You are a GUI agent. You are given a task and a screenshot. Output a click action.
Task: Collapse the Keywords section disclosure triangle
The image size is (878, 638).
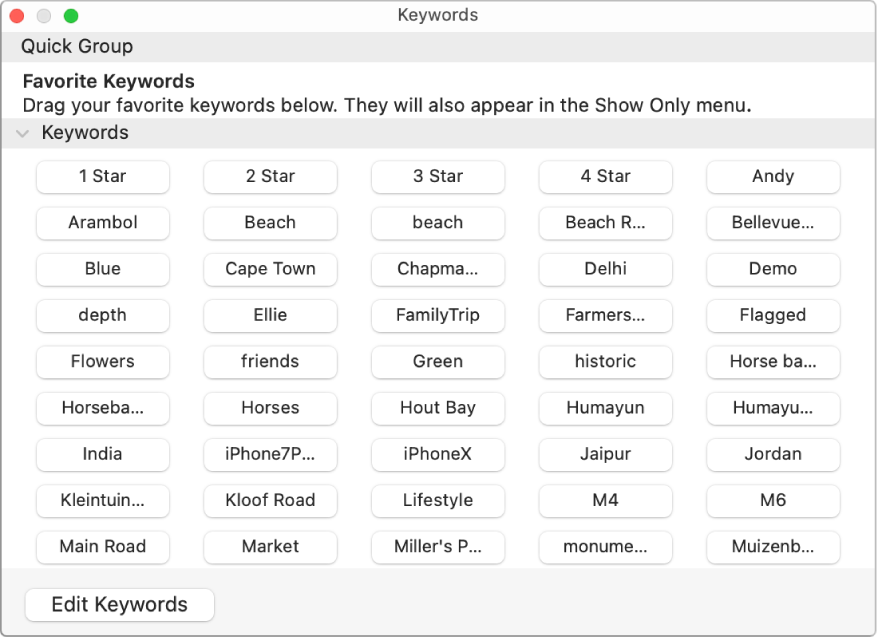coord(22,132)
